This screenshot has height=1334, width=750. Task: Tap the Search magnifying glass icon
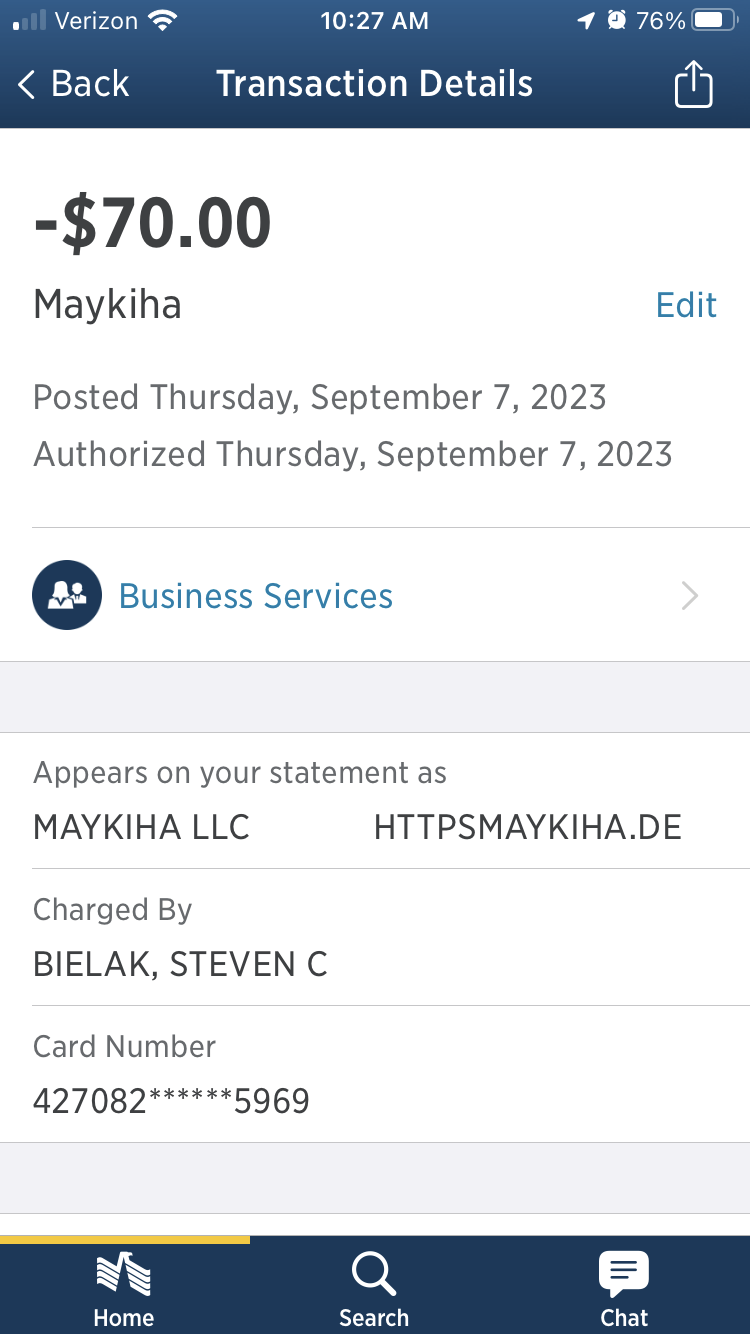point(373,1275)
